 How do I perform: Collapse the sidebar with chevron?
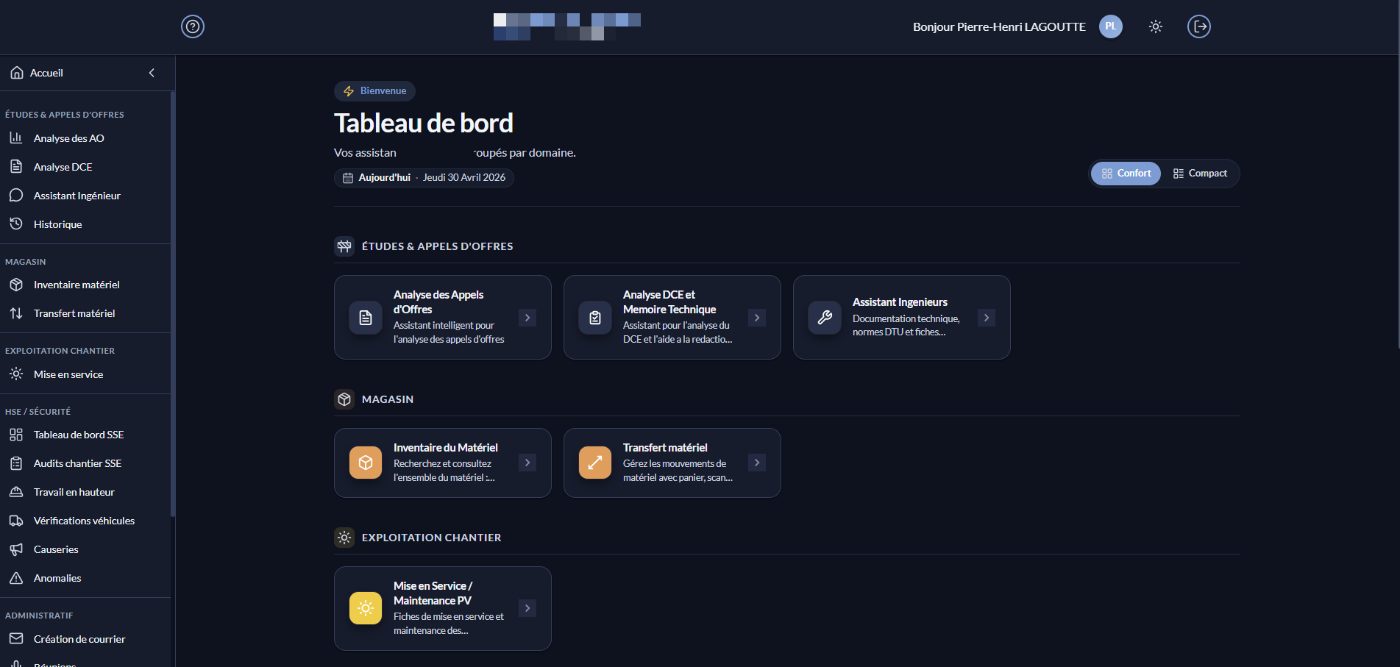[x=152, y=73]
